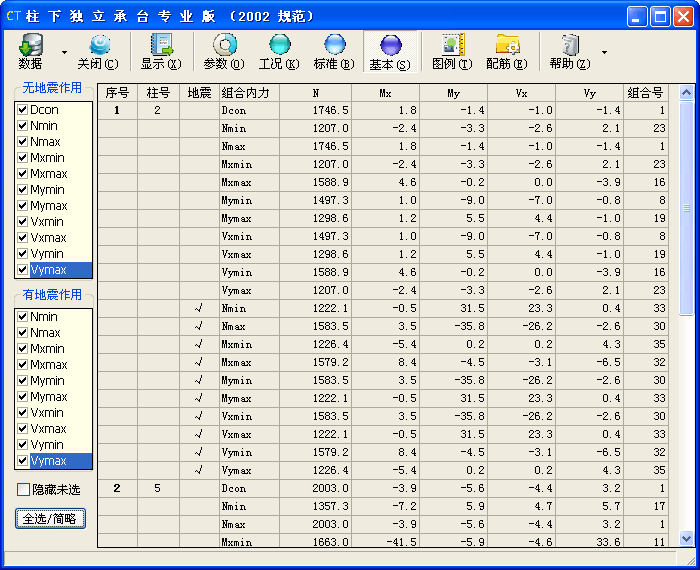The width and height of the screenshot is (700, 570).
Task: Toggle Nmin checkbox under 无地震作用
Action: 23,125
